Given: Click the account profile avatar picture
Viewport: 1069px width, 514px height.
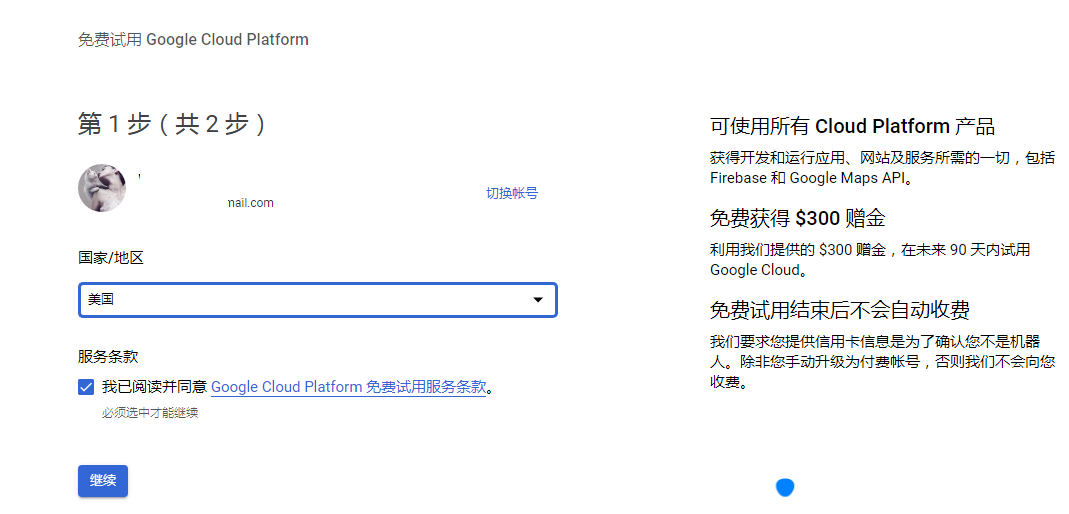Looking at the screenshot, I should [x=102, y=187].
